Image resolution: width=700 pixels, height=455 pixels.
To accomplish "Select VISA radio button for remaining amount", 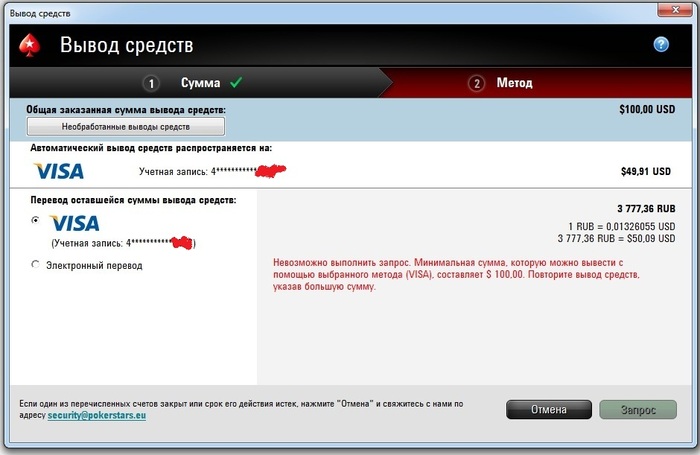I will tap(35, 220).
